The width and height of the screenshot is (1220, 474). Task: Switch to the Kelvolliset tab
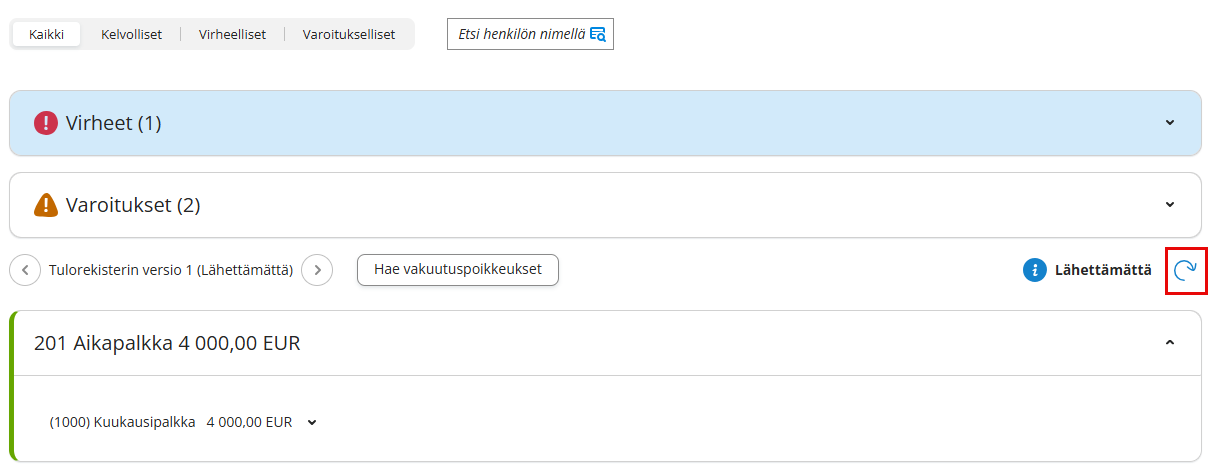[131, 34]
